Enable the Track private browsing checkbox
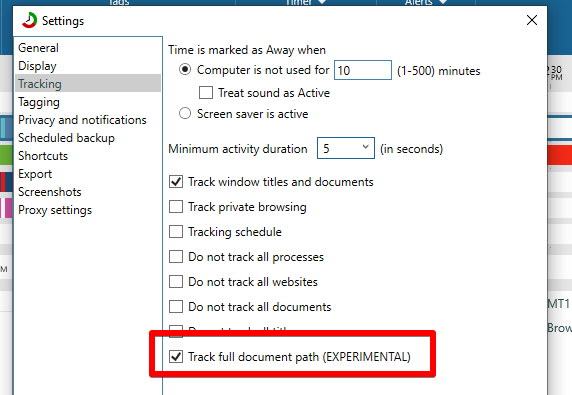This screenshot has height=395, width=572. click(176, 207)
